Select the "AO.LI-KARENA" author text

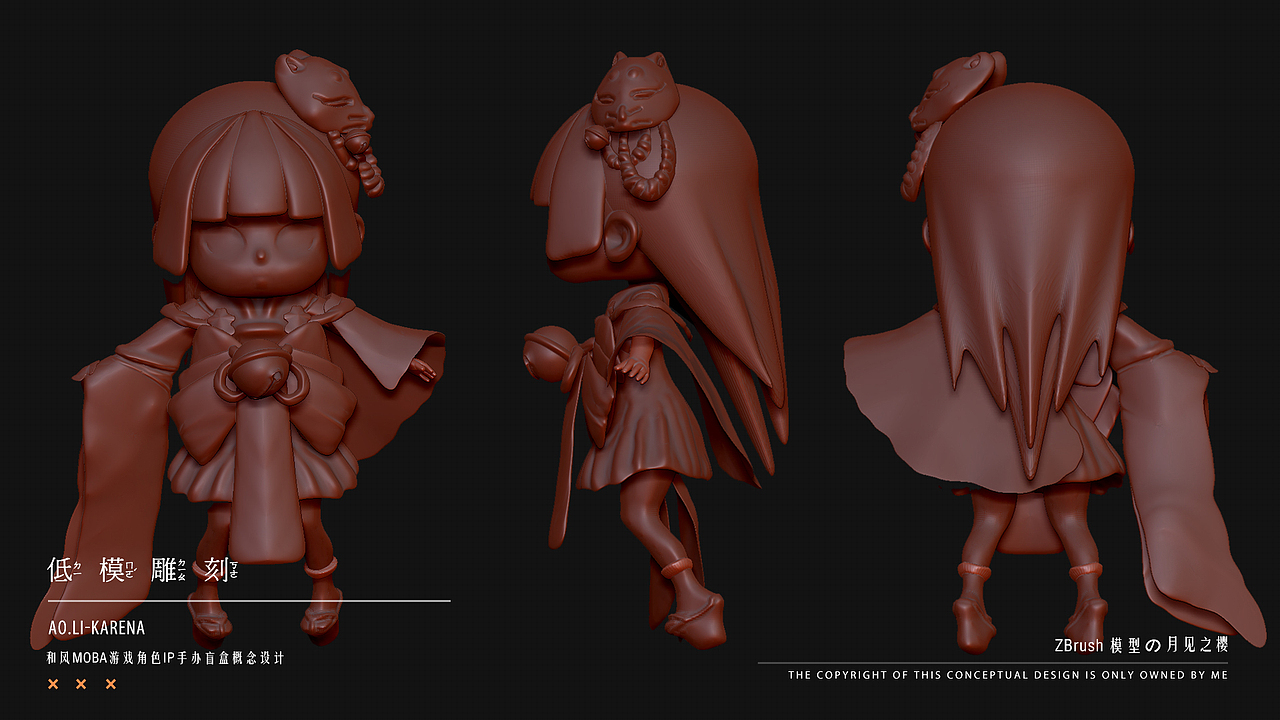pyautogui.click(x=96, y=628)
